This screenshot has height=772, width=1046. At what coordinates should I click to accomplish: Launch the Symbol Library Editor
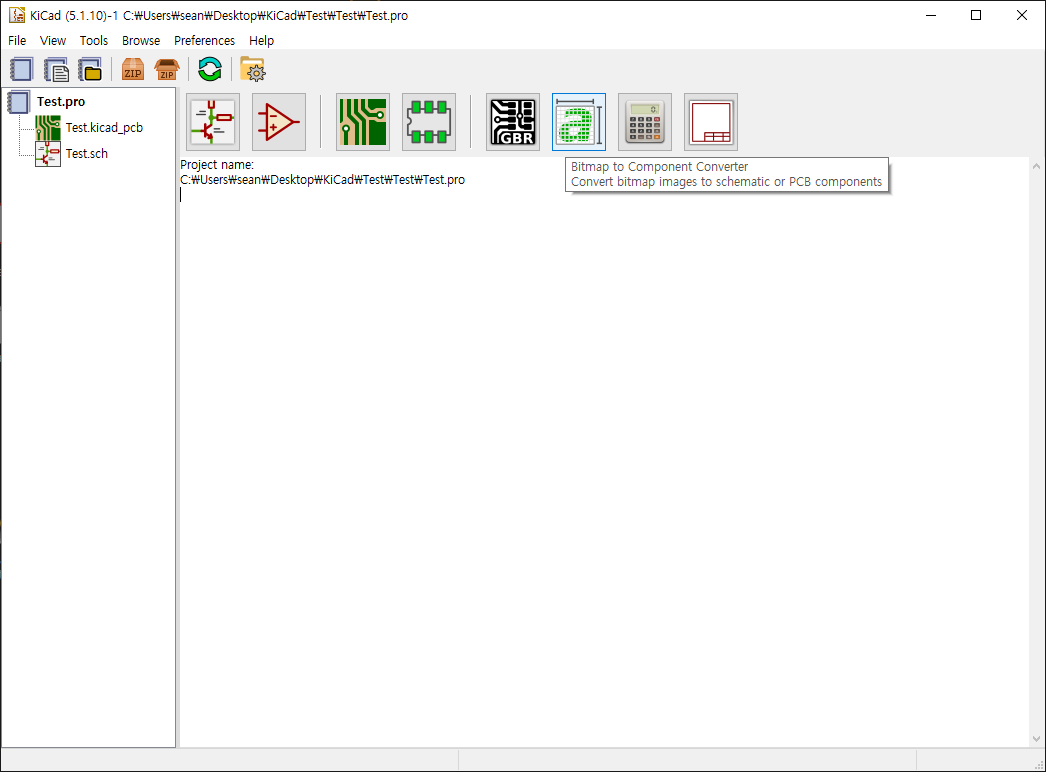pyautogui.click(x=279, y=122)
